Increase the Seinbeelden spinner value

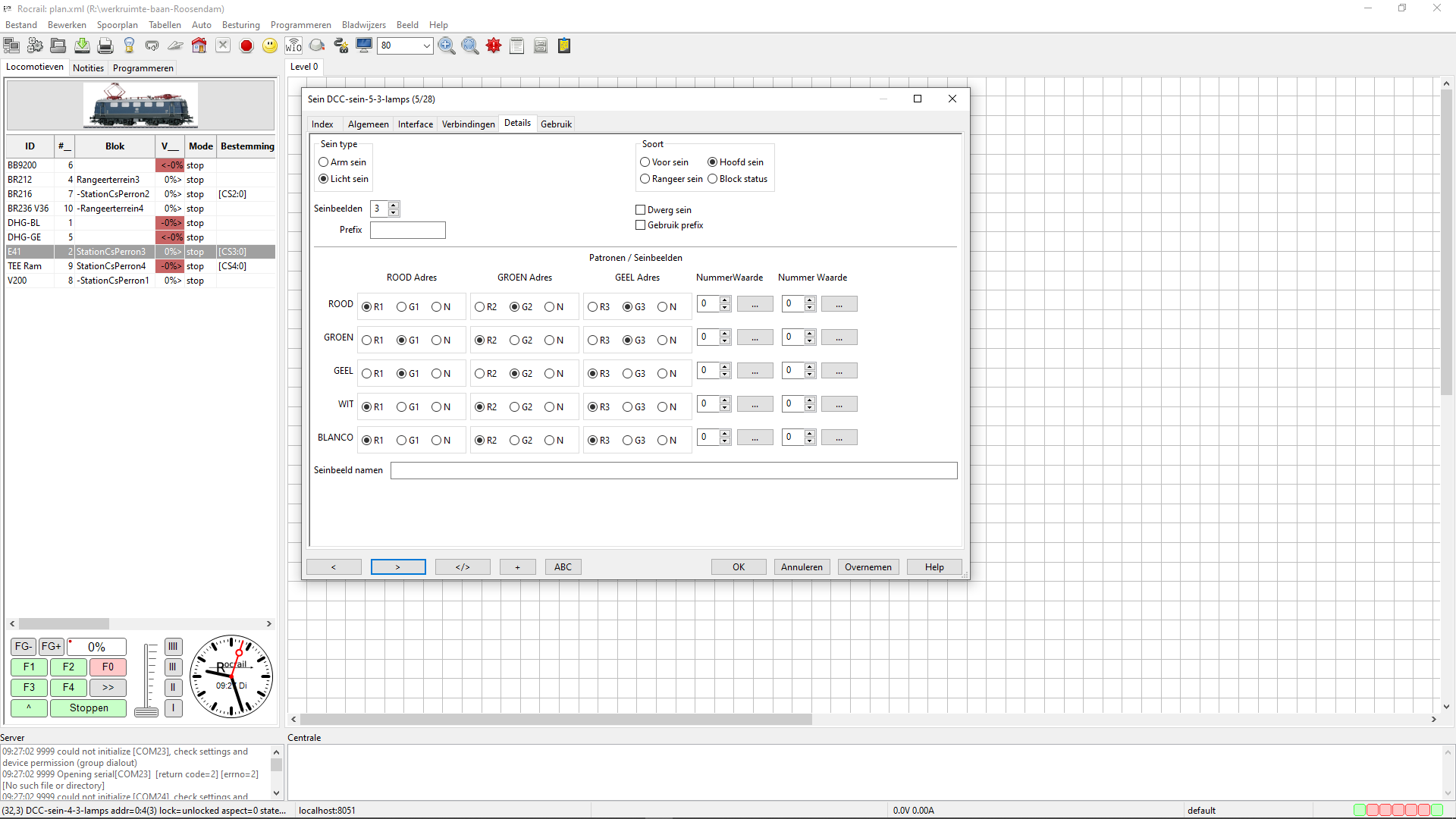(x=393, y=205)
